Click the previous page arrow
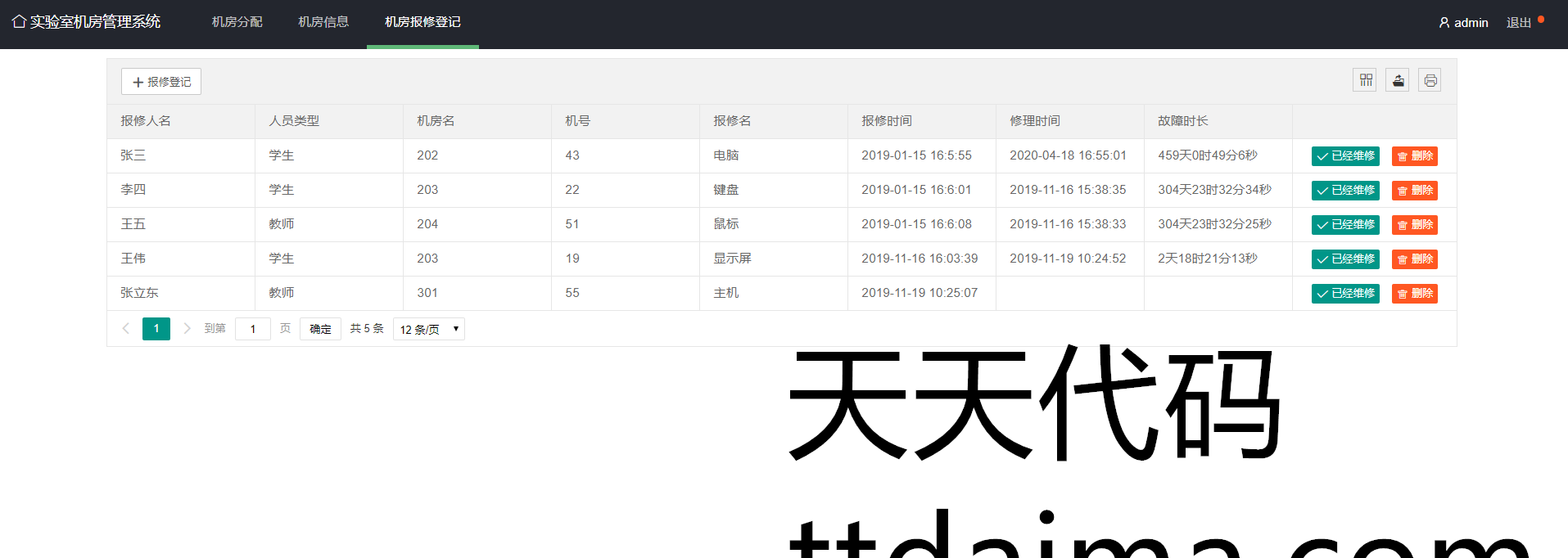This screenshot has width=1568, height=558. coord(126,328)
